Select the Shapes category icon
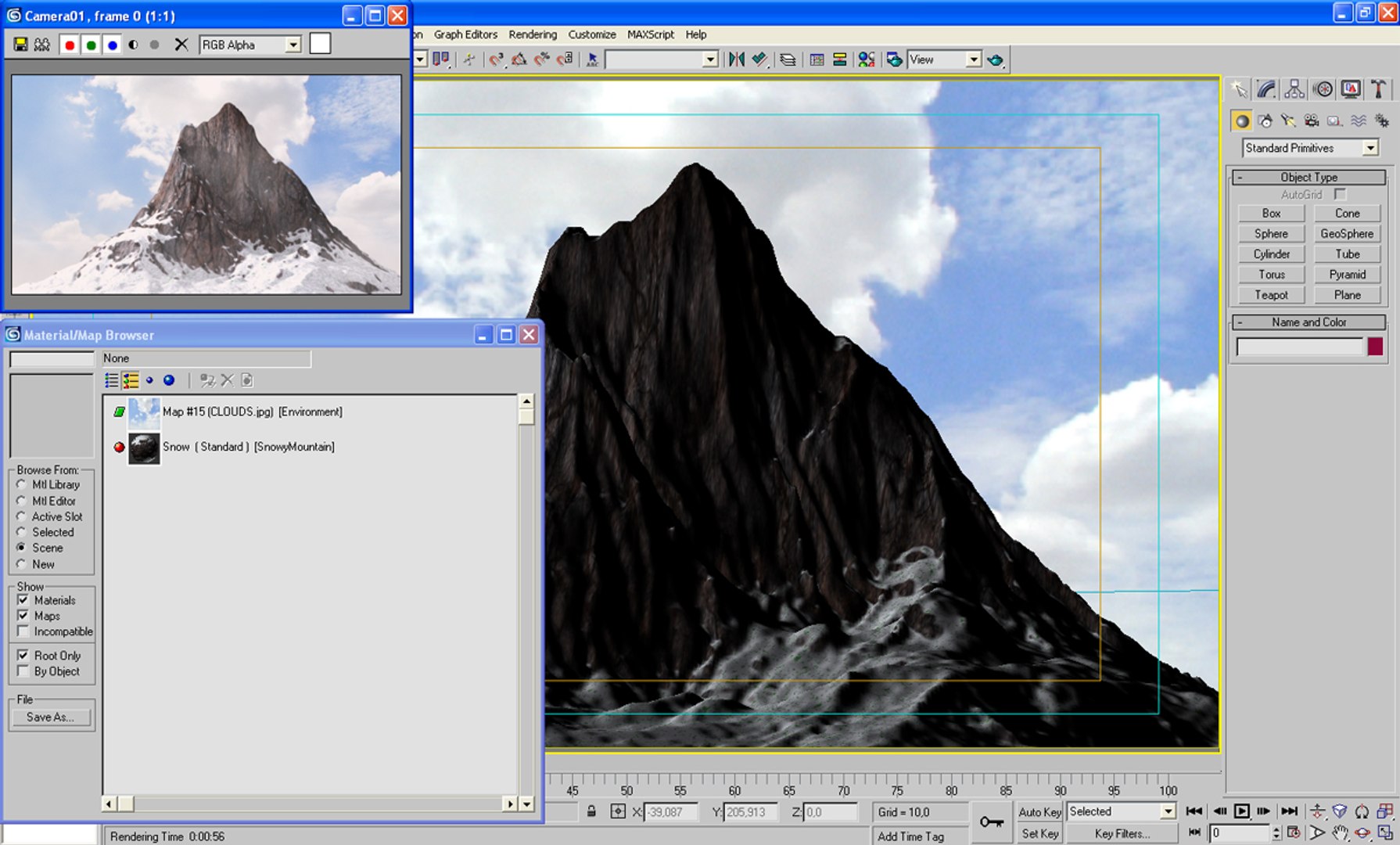This screenshot has width=1400, height=845. tap(1265, 120)
